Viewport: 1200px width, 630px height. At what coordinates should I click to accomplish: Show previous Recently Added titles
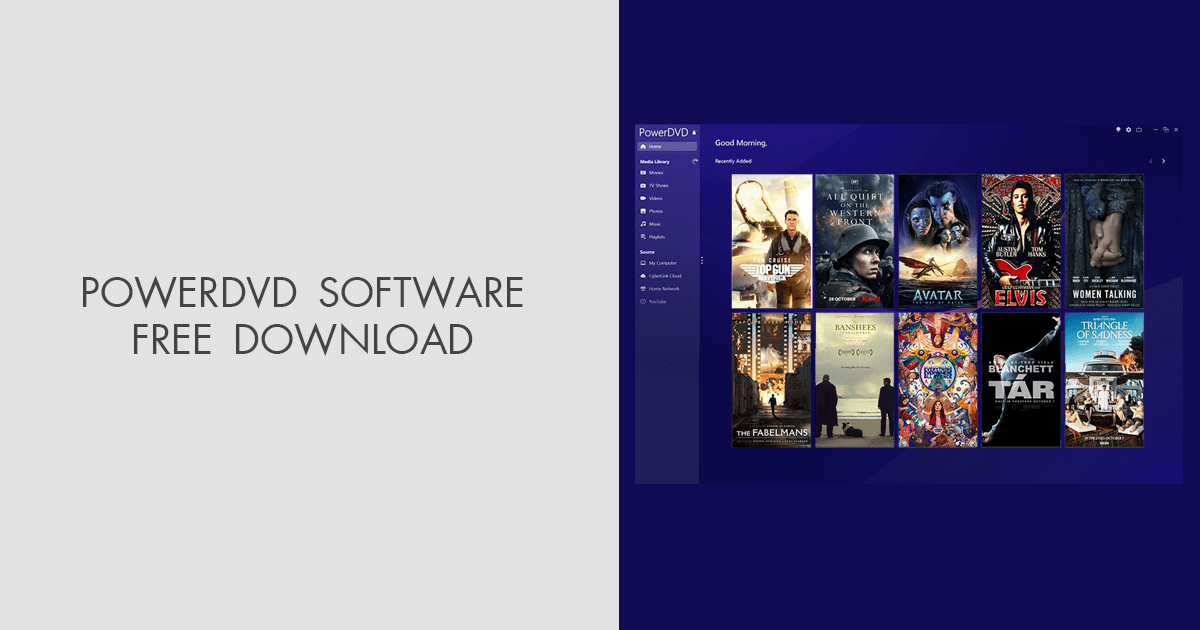tap(1151, 161)
